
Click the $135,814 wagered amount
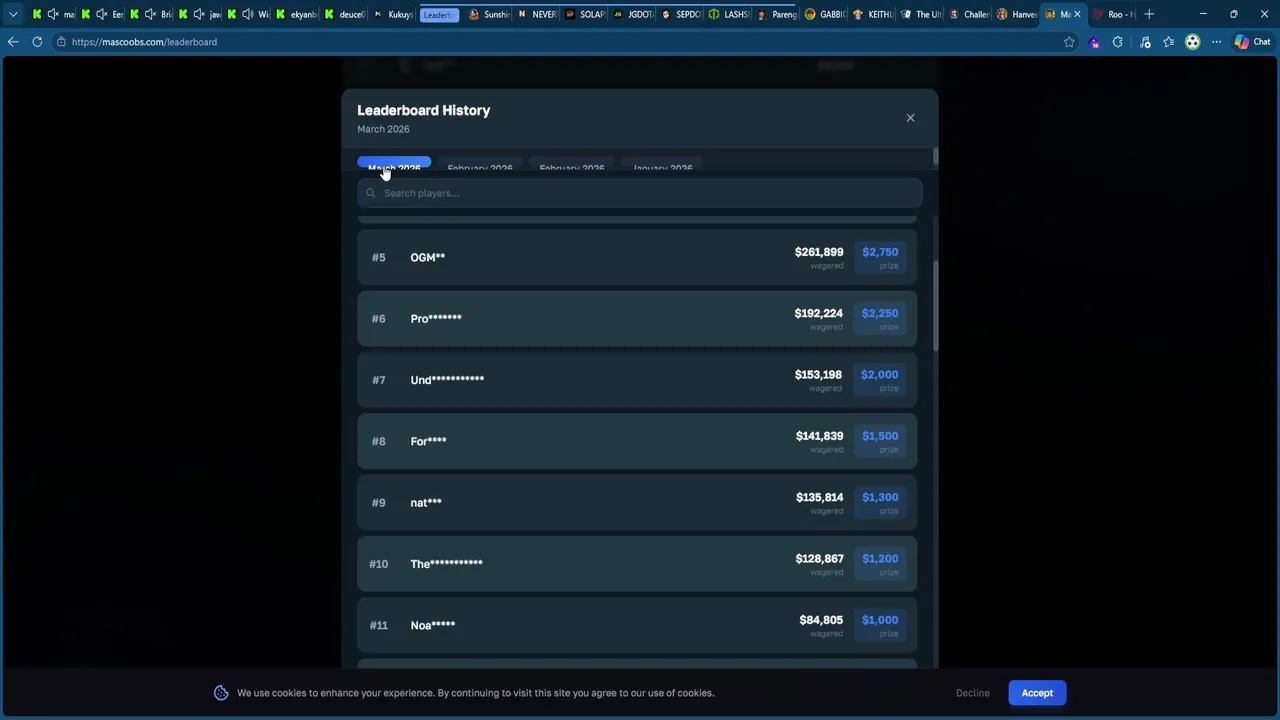click(819, 497)
